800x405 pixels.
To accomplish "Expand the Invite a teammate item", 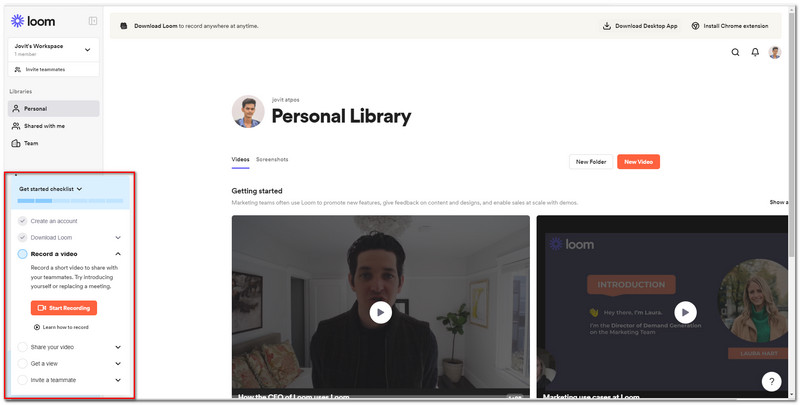I will pos(118,380).
